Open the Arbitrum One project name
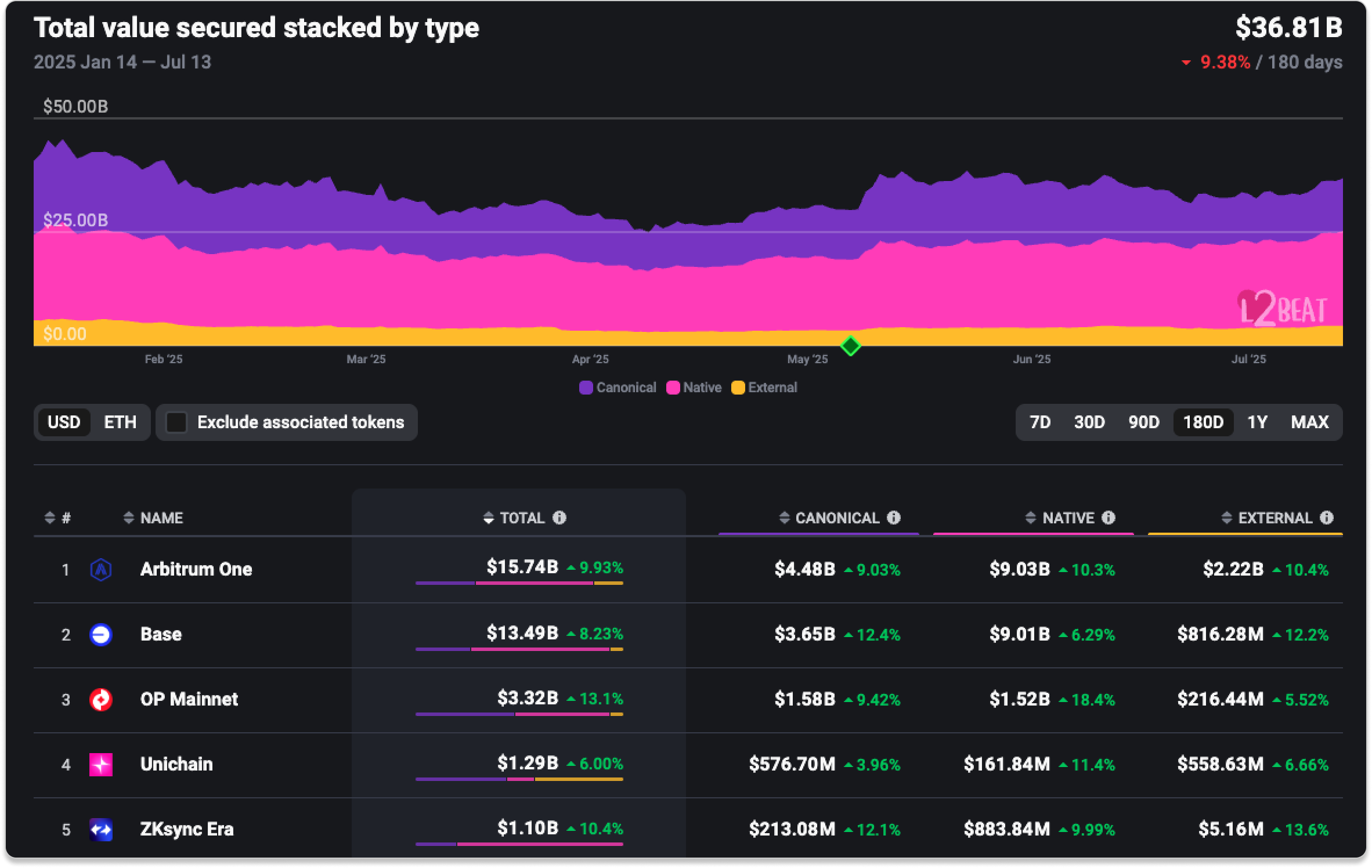1372x868 pixels. click(x=196, y=570)
